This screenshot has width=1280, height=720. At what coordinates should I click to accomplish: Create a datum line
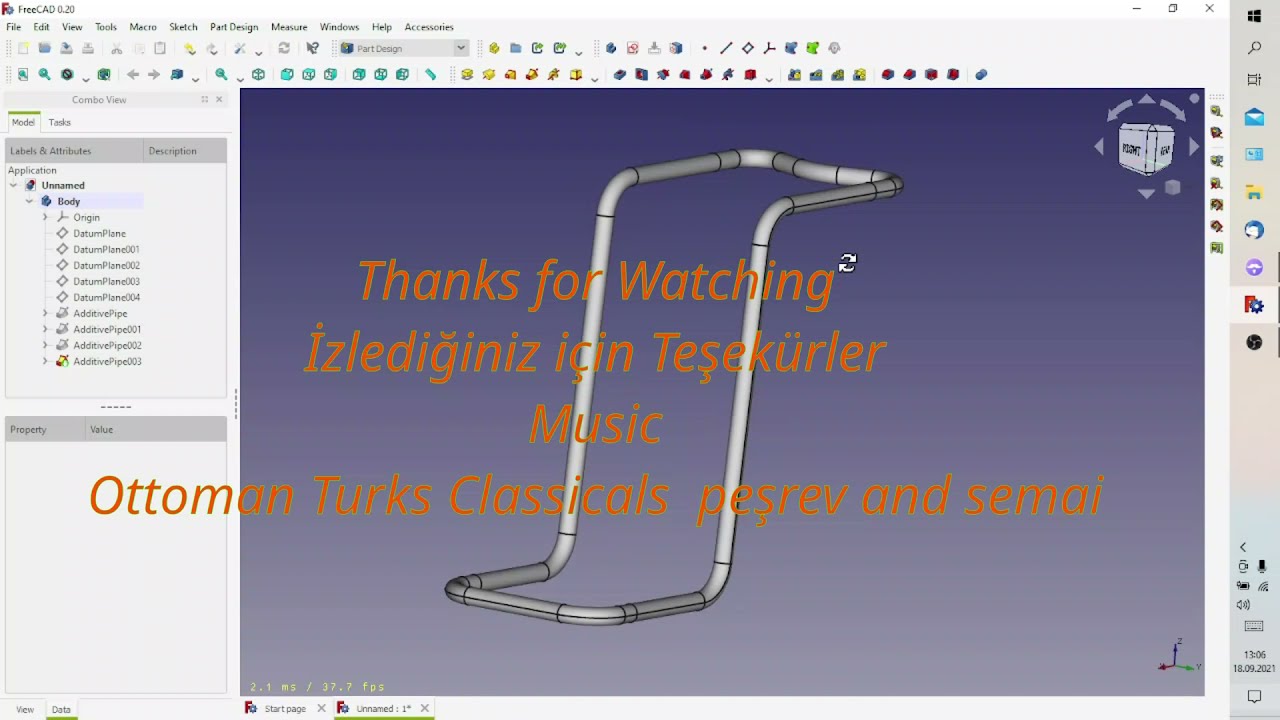point(726,48)
